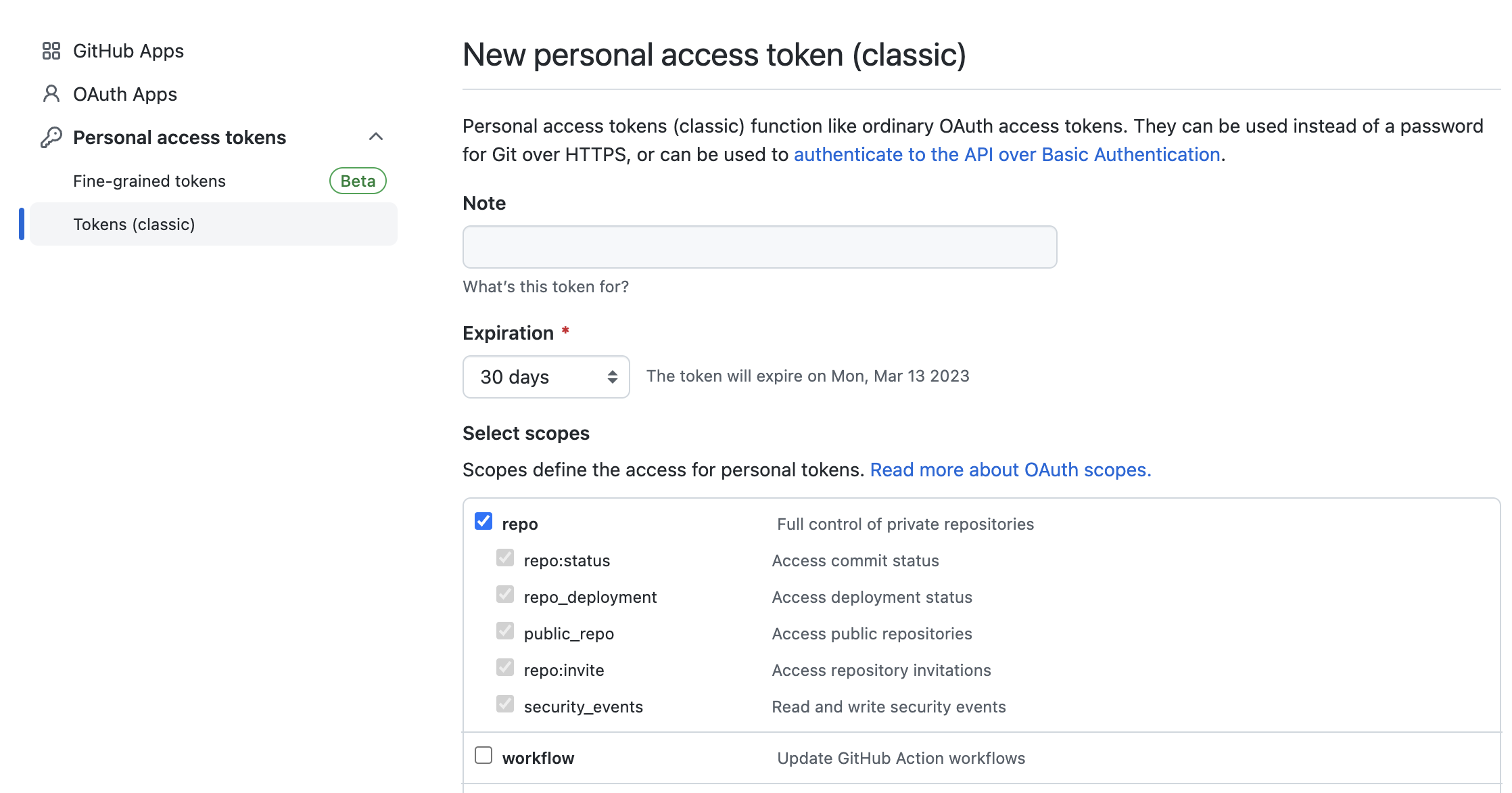The image size is (1512, 793).
Task: Click the GitHub Apps grid icon
Action: click(x=51, y=51)
